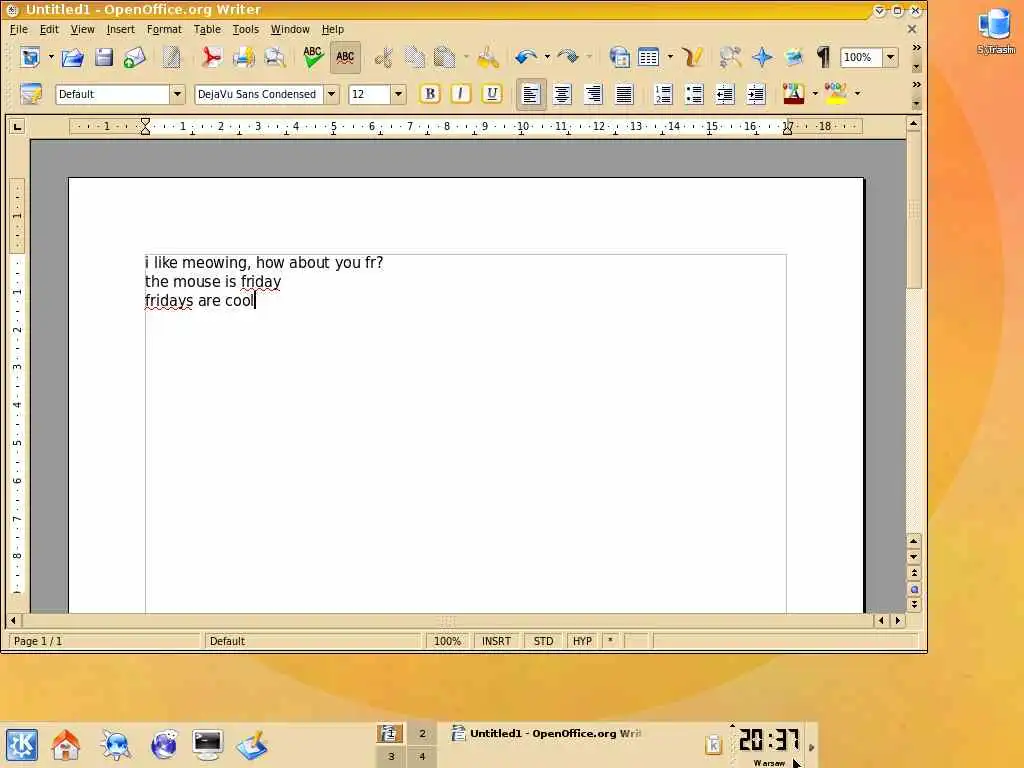
Task: Open the Edit menu
Action: [49, 29]
